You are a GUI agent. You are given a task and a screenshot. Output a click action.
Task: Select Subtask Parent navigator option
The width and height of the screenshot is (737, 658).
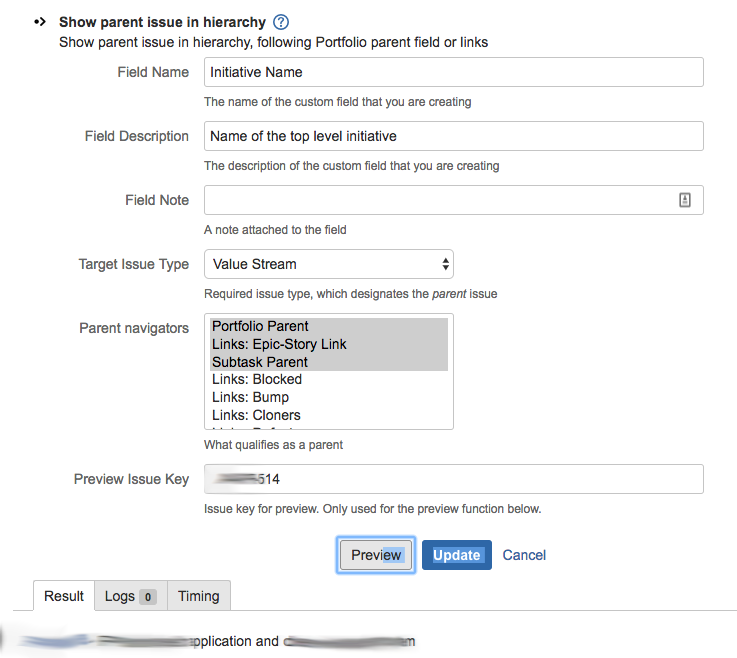(259, 362)
